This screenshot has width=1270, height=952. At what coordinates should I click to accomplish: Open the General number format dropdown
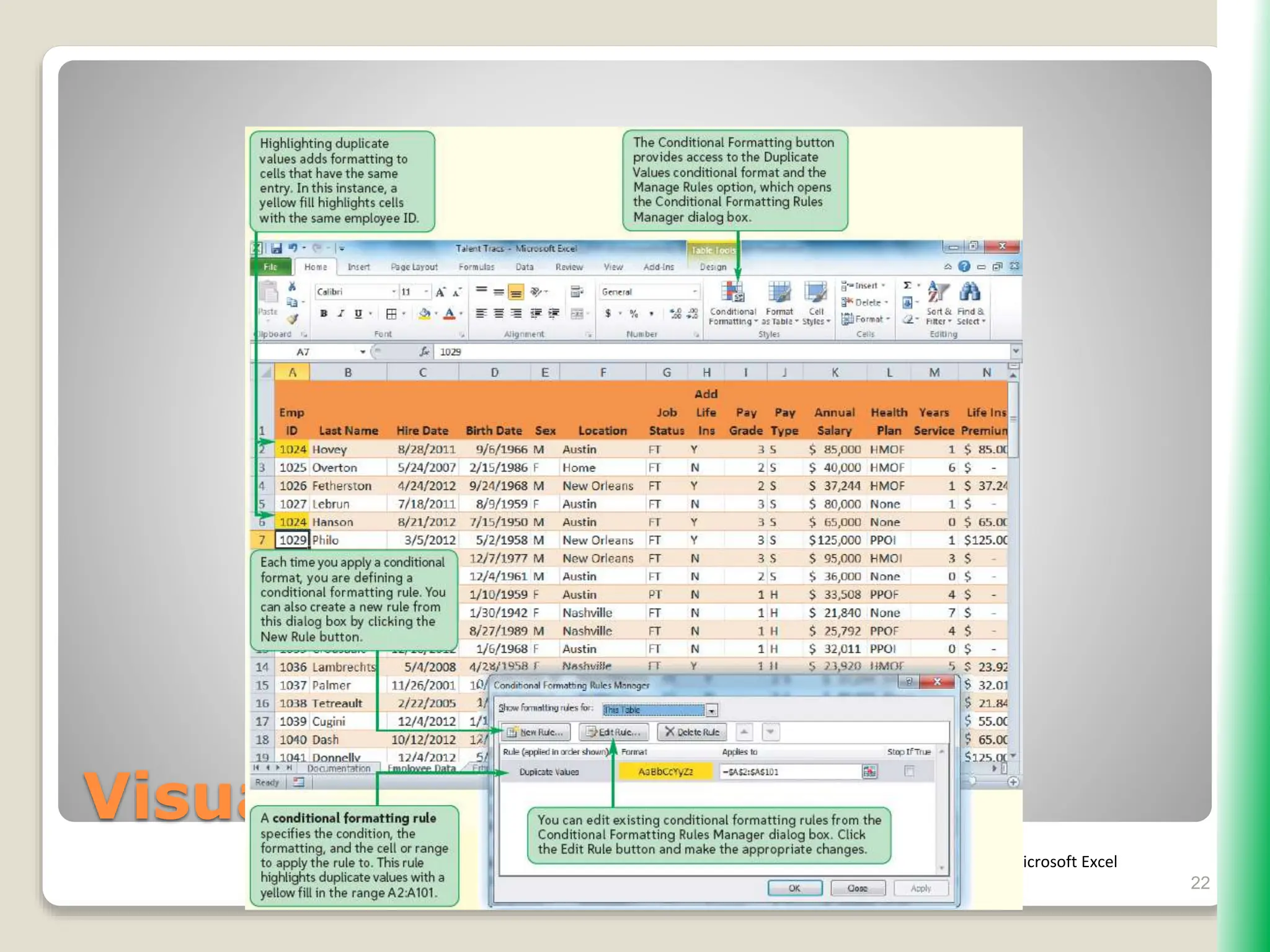694,291
